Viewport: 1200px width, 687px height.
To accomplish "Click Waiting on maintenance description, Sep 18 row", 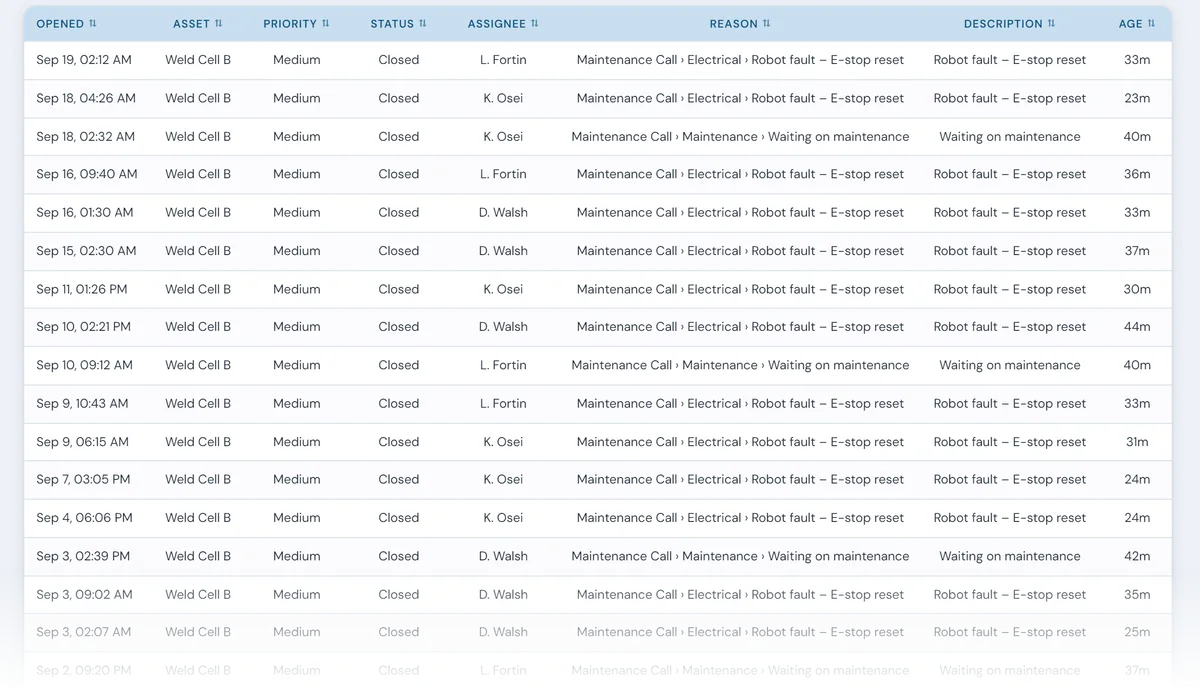I will [x=1010, y=136].
